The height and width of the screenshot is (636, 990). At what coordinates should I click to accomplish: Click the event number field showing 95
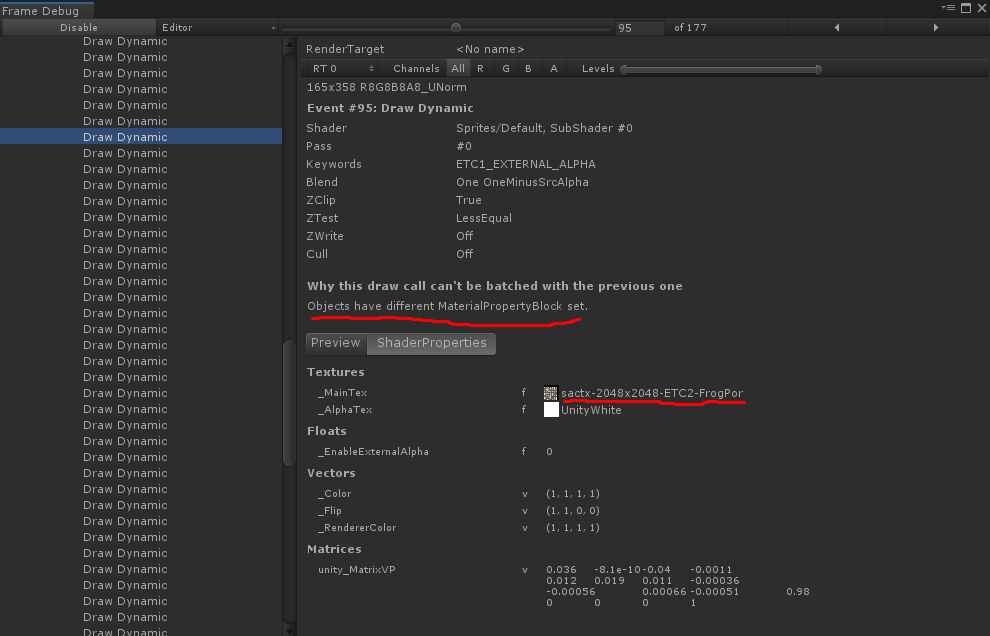pyautogui.click(x=640, y=28)
